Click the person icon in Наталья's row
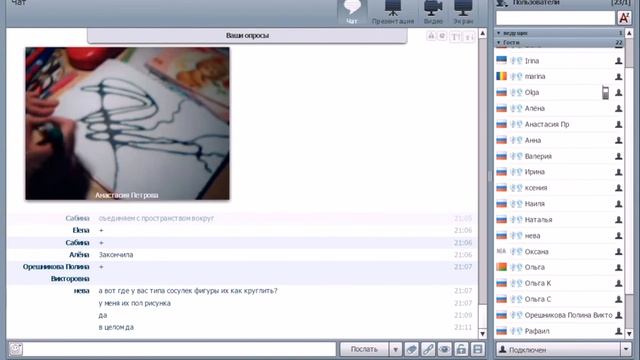This screenshot has width=640, height=360. pos(619,220)
